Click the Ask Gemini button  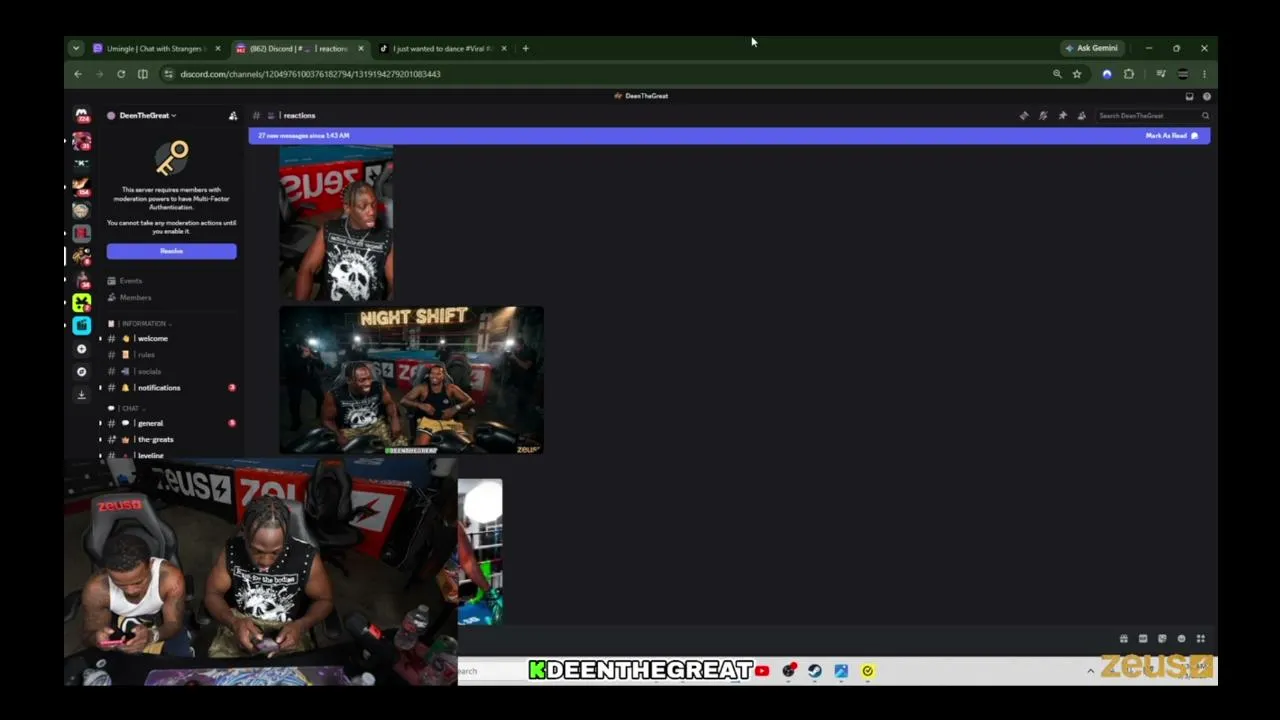(x=1092, y=48)
